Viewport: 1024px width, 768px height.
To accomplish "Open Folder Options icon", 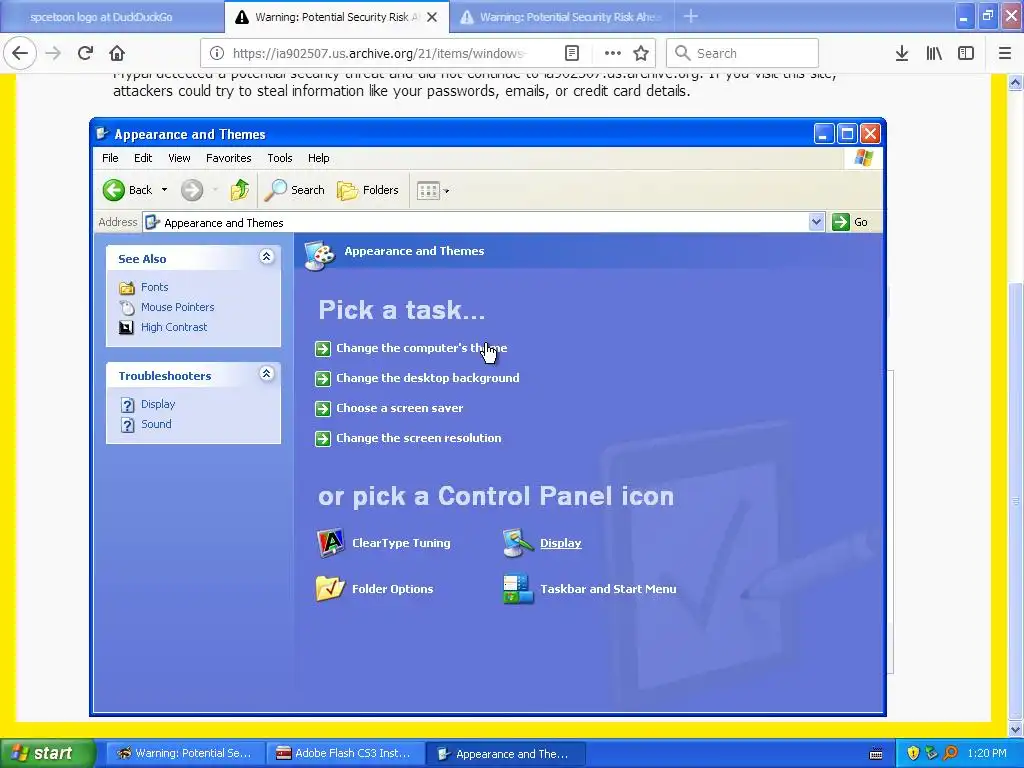I will [x=375, y=588].
